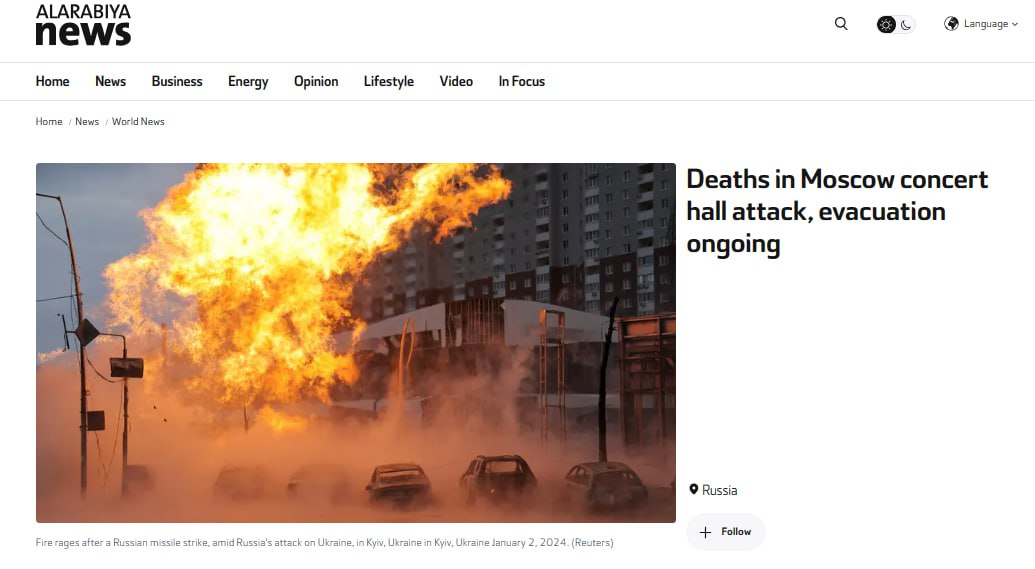Open the search magnifier icon

(841, 24)
